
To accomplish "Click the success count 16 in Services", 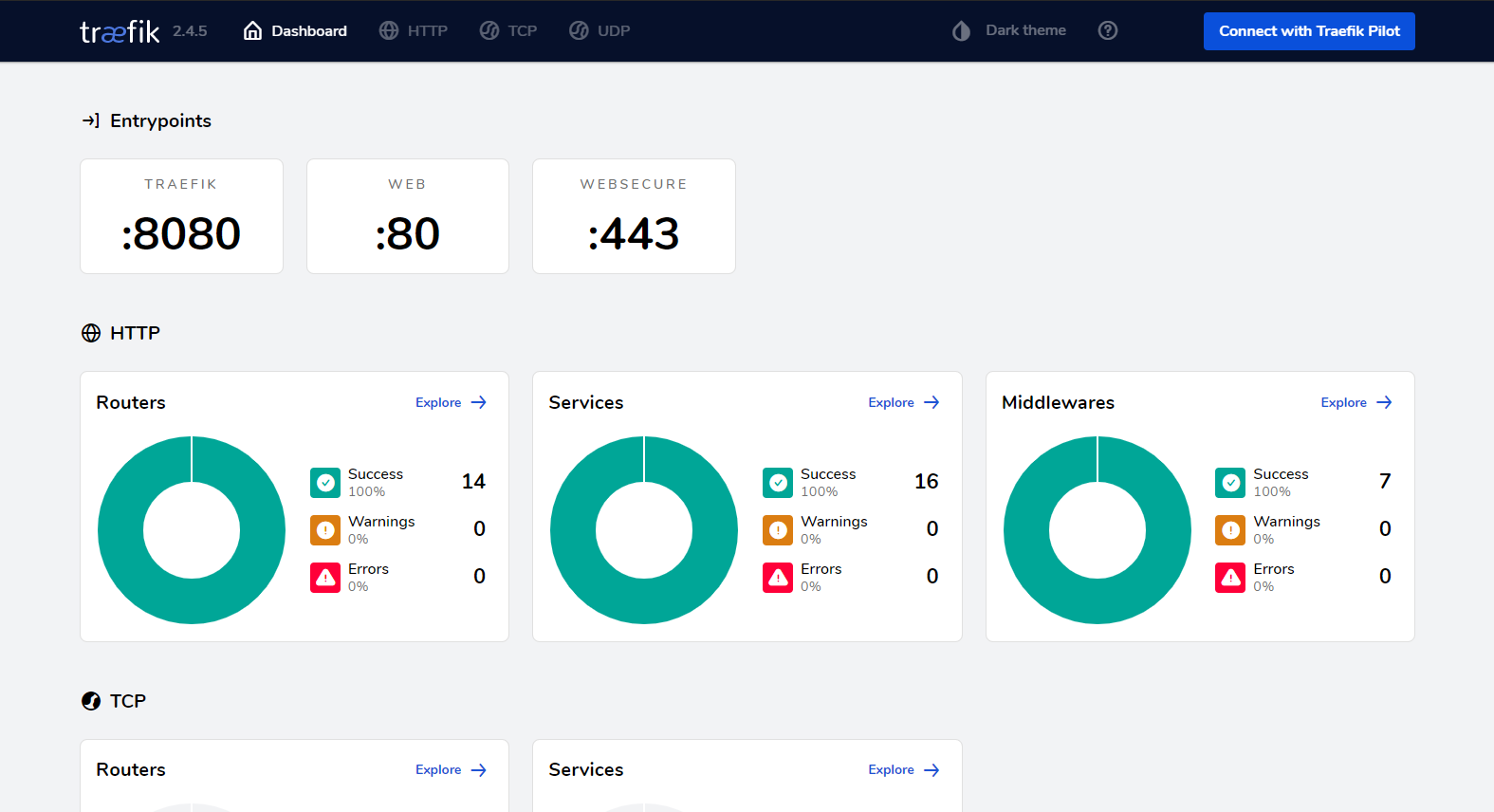I will [927, 482].
